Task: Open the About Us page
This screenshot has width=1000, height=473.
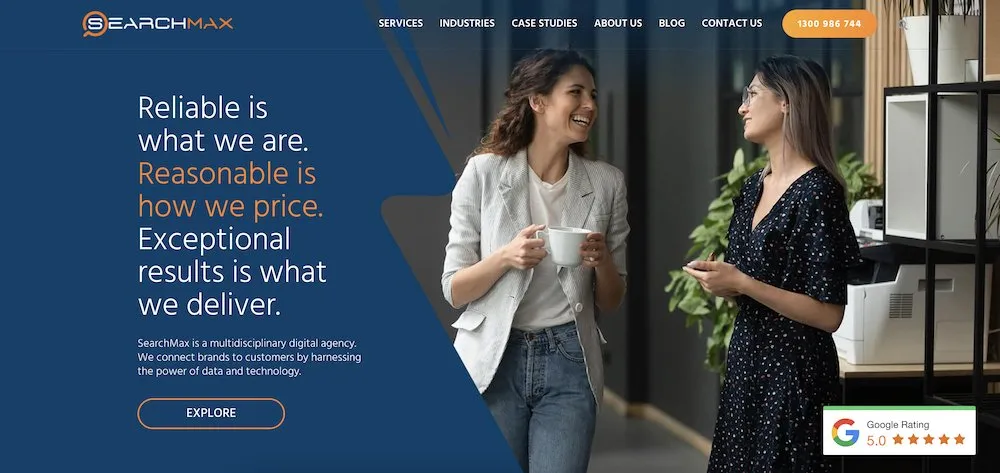Action: [618, 23]
